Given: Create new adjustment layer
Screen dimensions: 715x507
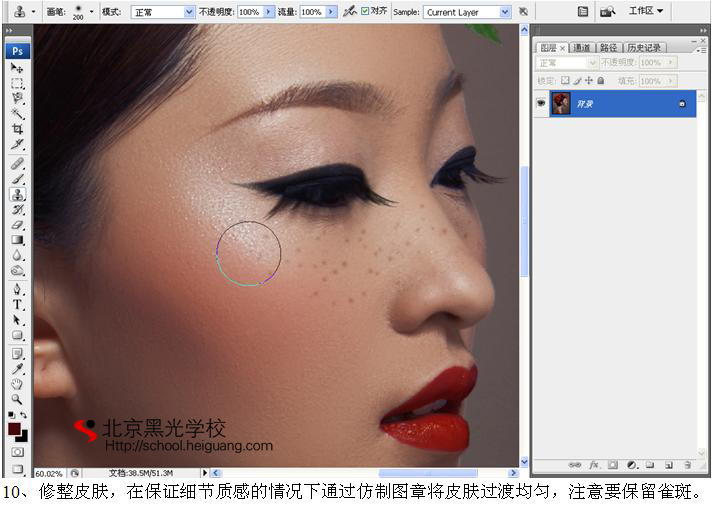Looking at the screenshot, I should (632, 465).
